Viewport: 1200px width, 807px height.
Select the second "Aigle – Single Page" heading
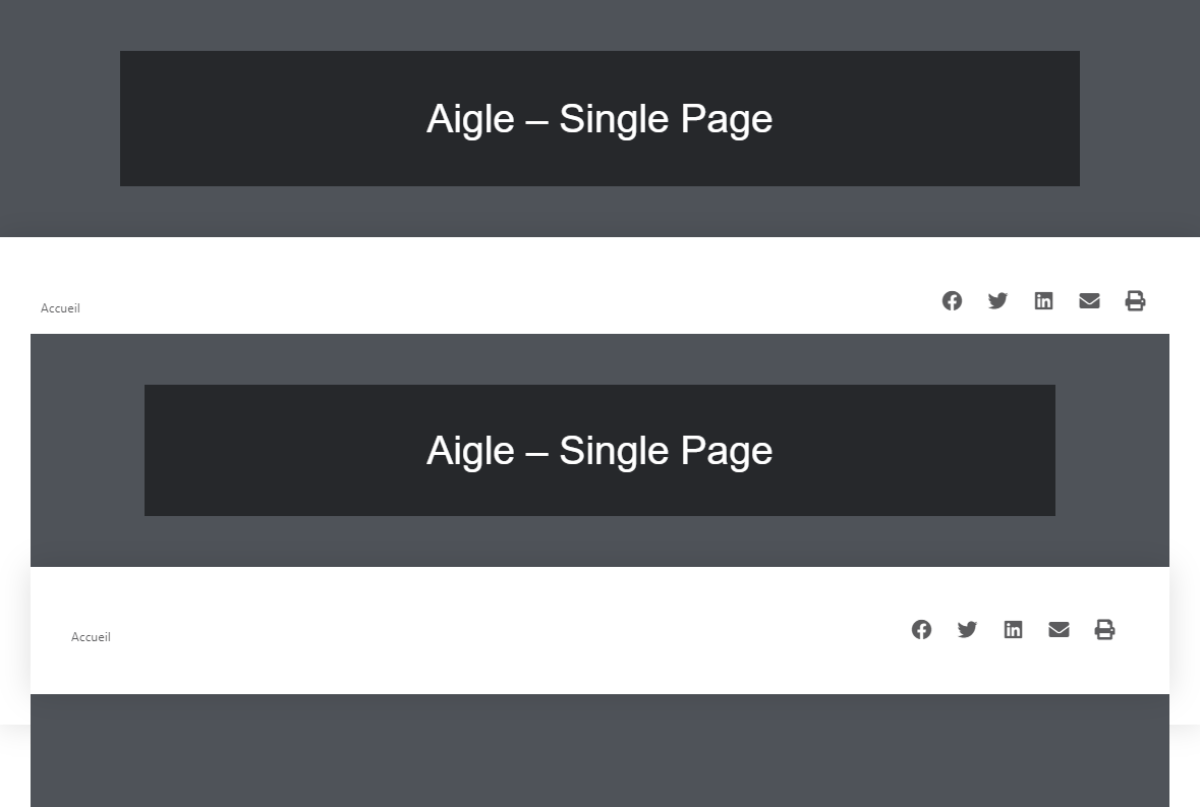[599, 450]
